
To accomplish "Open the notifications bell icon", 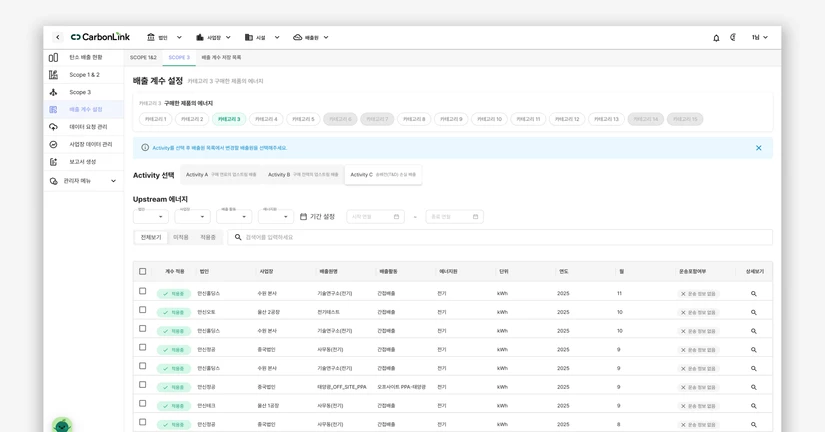I will [x=716, y=38].
